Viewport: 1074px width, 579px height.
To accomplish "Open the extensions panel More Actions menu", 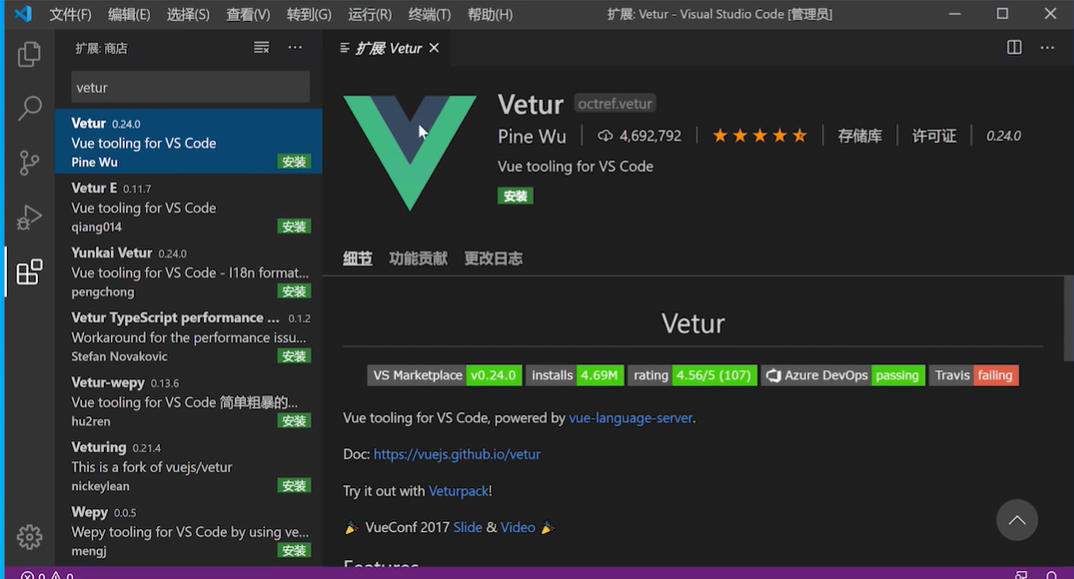I will tap(295, 46).
